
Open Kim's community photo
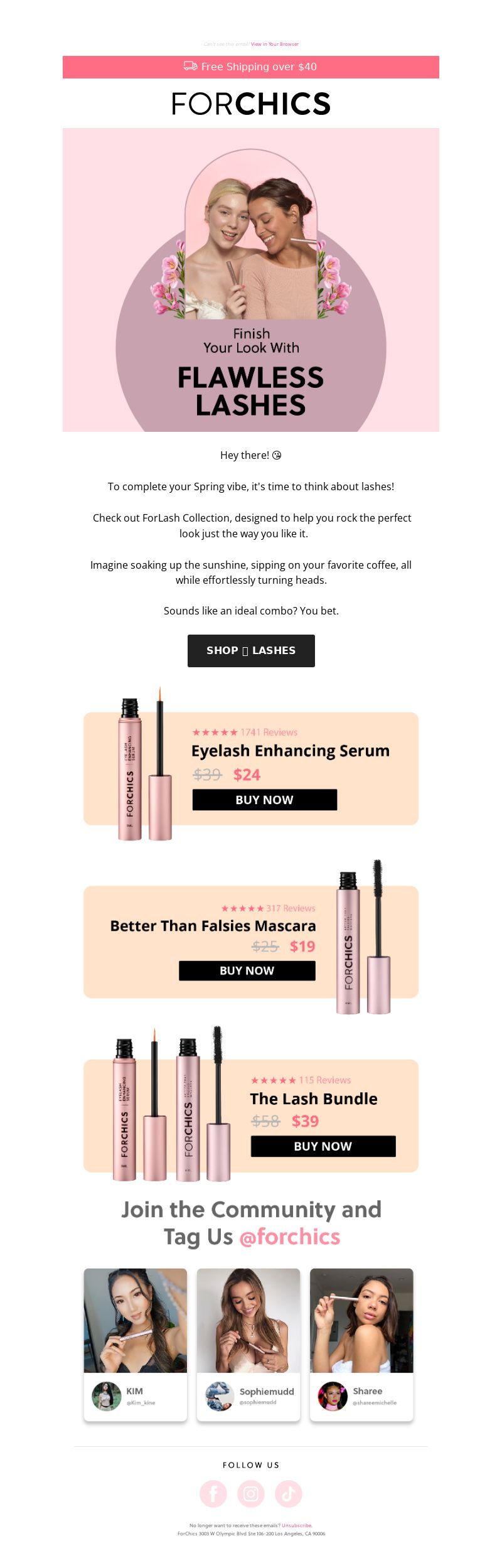136,1321
